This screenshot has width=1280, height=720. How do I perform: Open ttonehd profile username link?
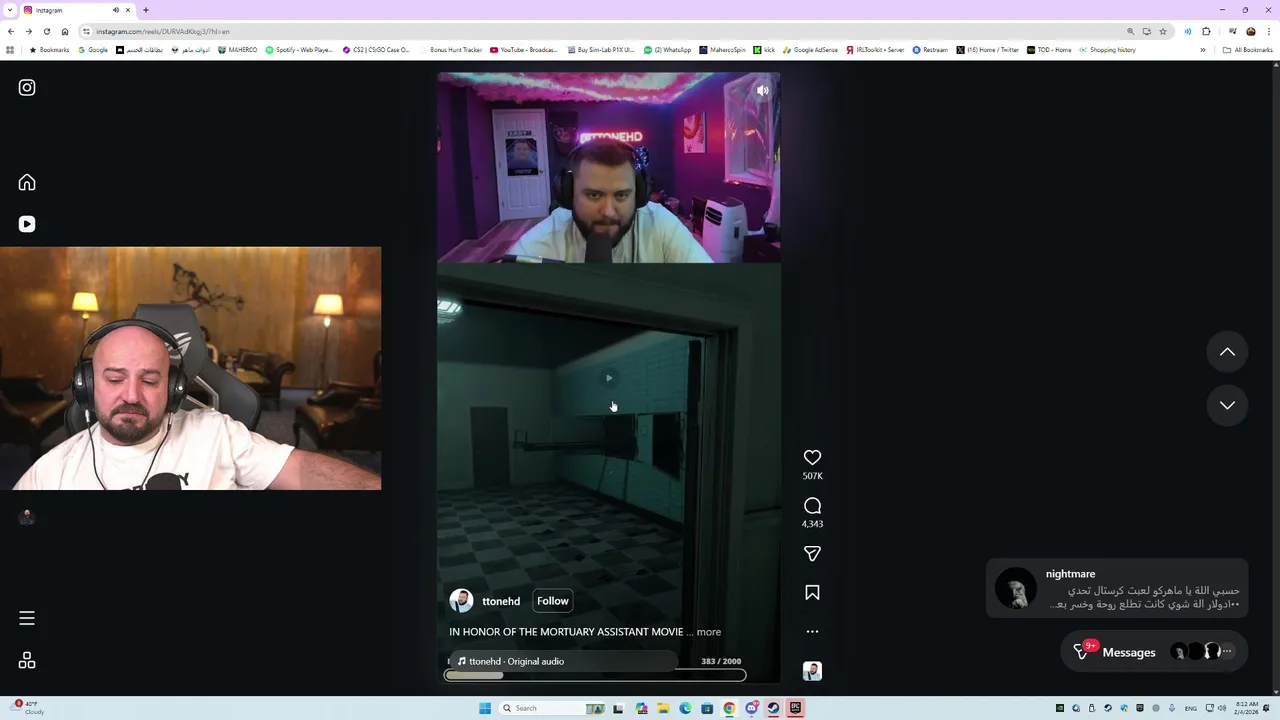click(501, 601)
